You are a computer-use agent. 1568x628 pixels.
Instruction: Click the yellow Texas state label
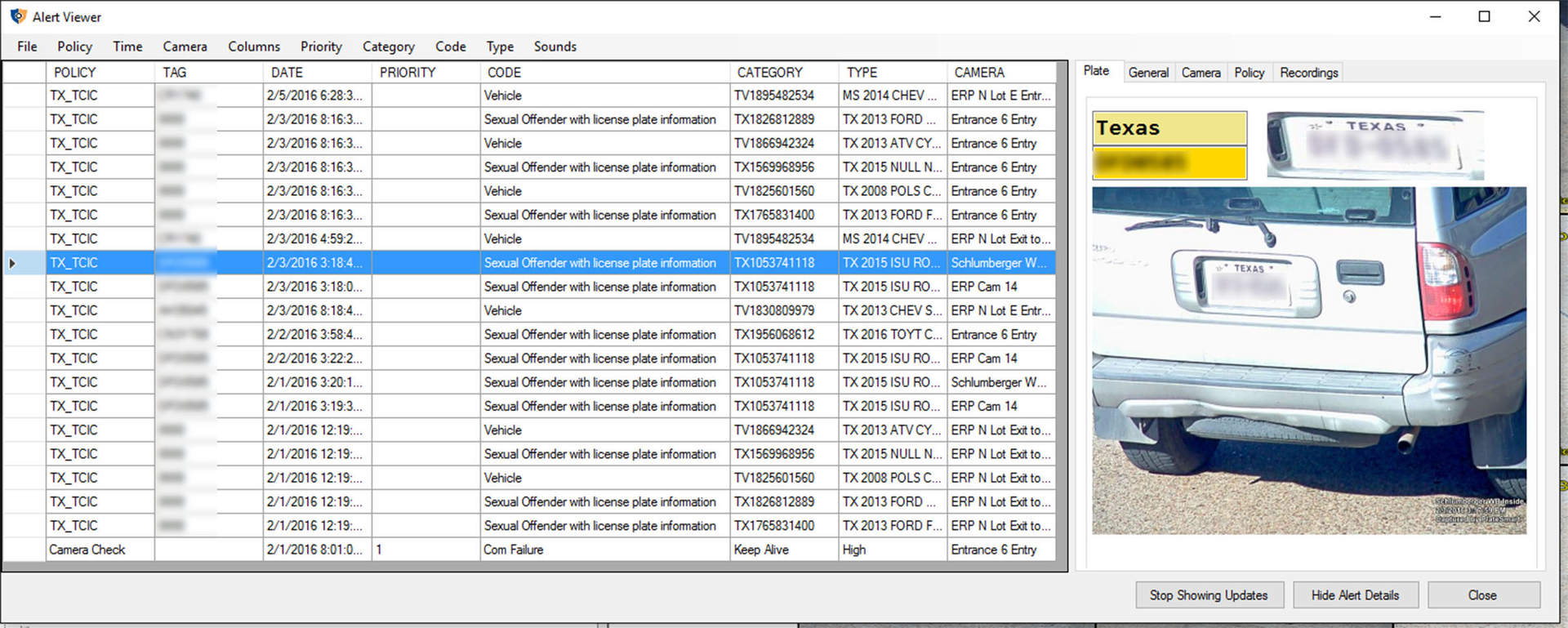pyautogui.click(x=1169, y=128)
